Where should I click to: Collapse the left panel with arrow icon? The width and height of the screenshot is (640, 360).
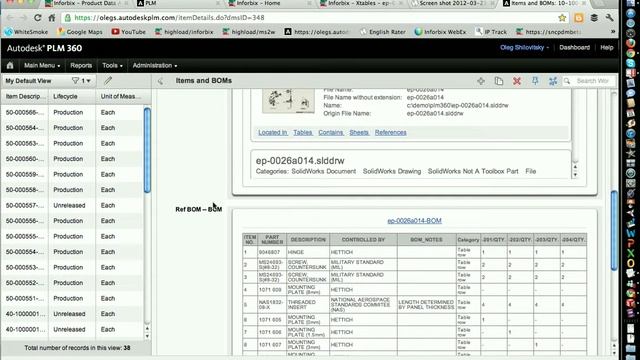click(x=160, y=81)
